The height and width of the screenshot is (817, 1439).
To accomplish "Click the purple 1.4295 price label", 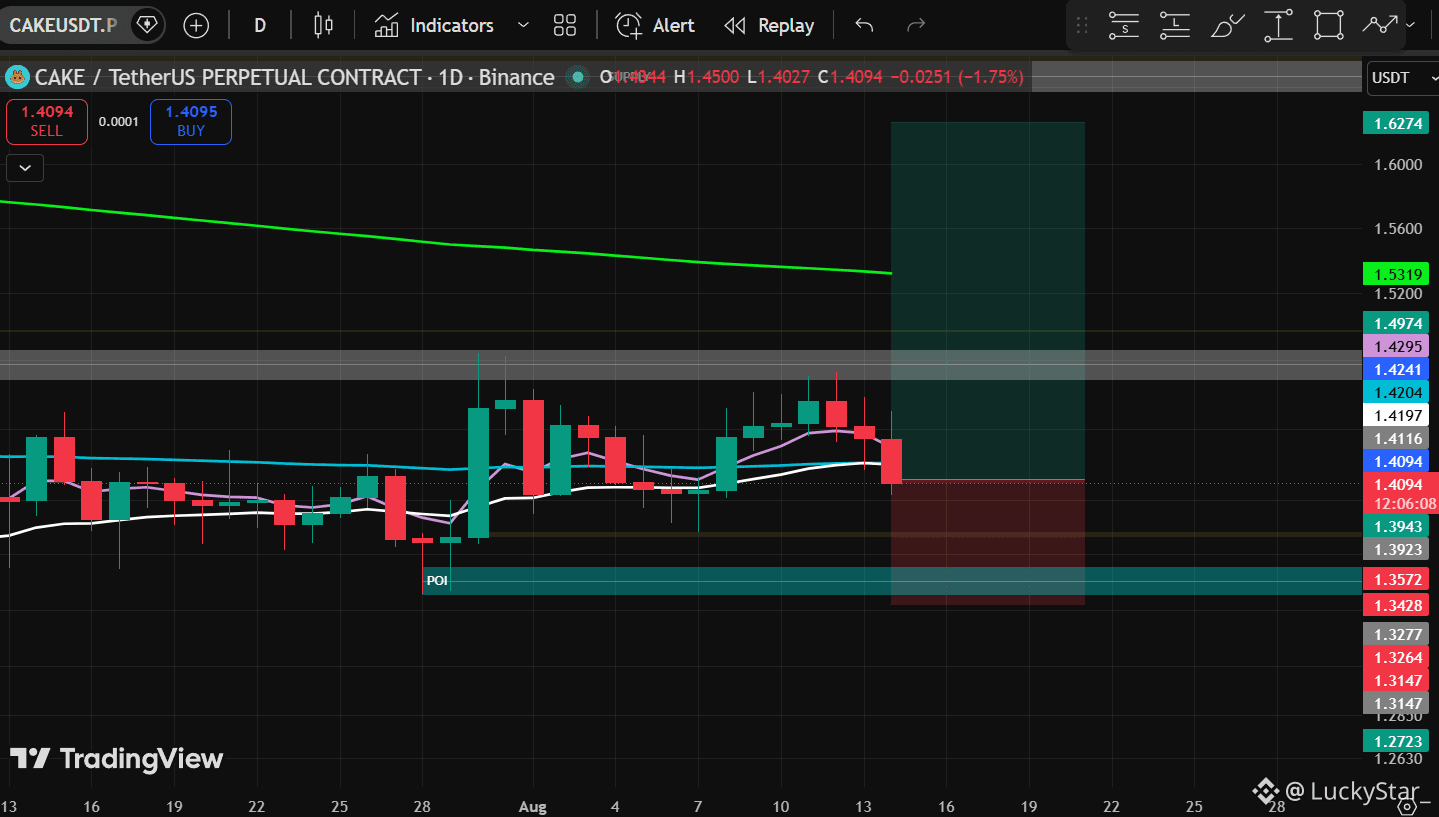I will 1395,346.
